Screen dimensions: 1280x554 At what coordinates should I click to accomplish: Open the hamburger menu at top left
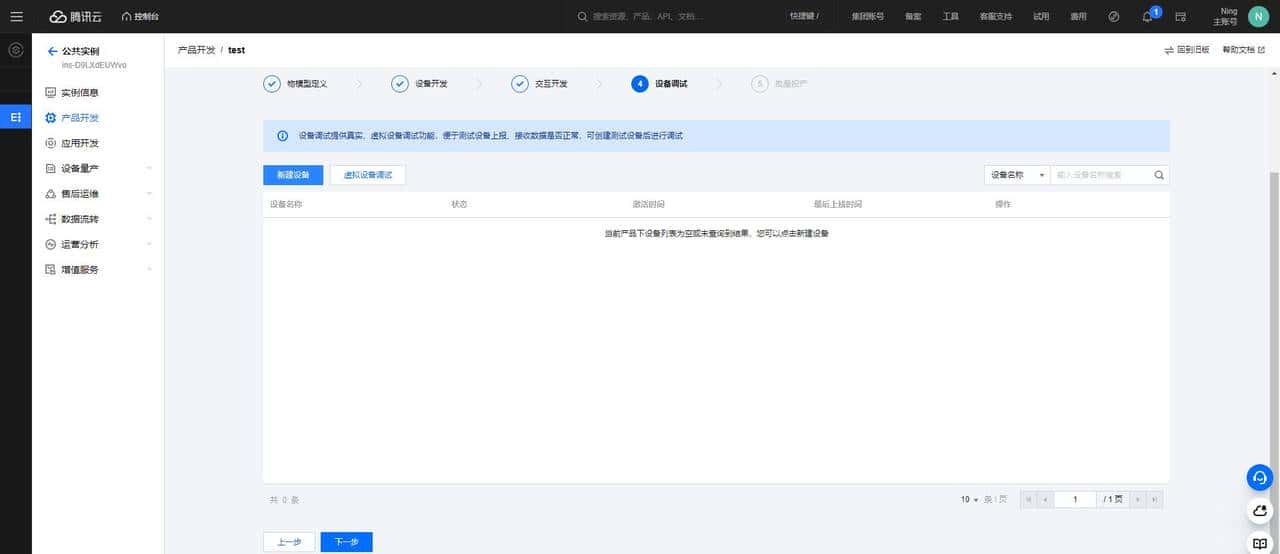click(16, 16)
